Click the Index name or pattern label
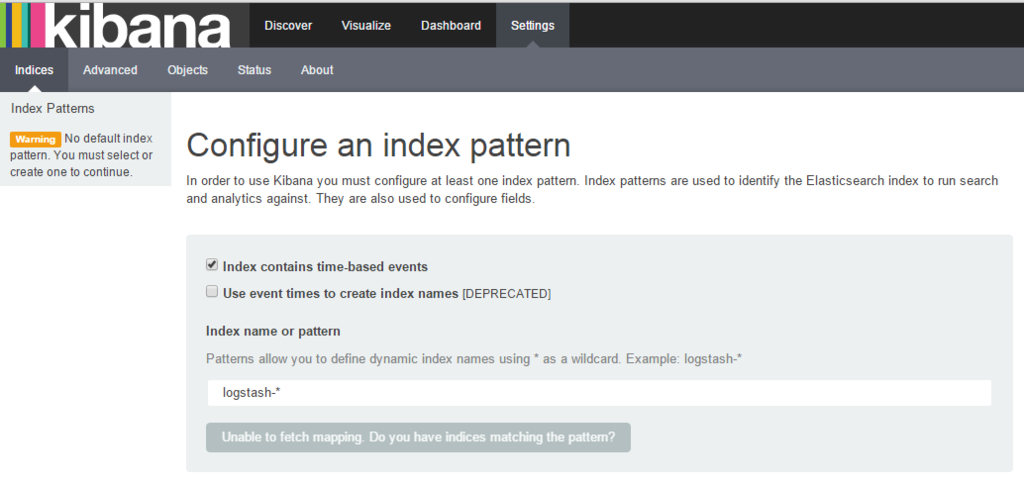 point(273,331)
